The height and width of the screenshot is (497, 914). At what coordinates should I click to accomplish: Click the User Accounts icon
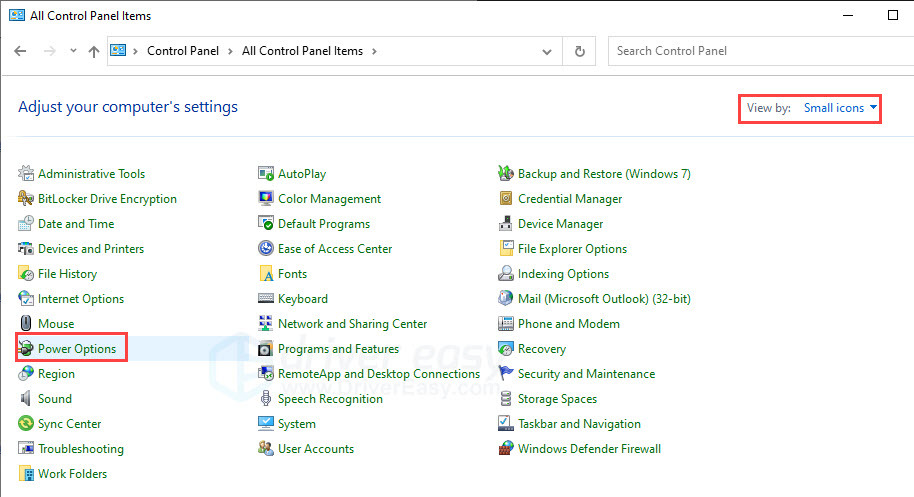pos(266,448)
